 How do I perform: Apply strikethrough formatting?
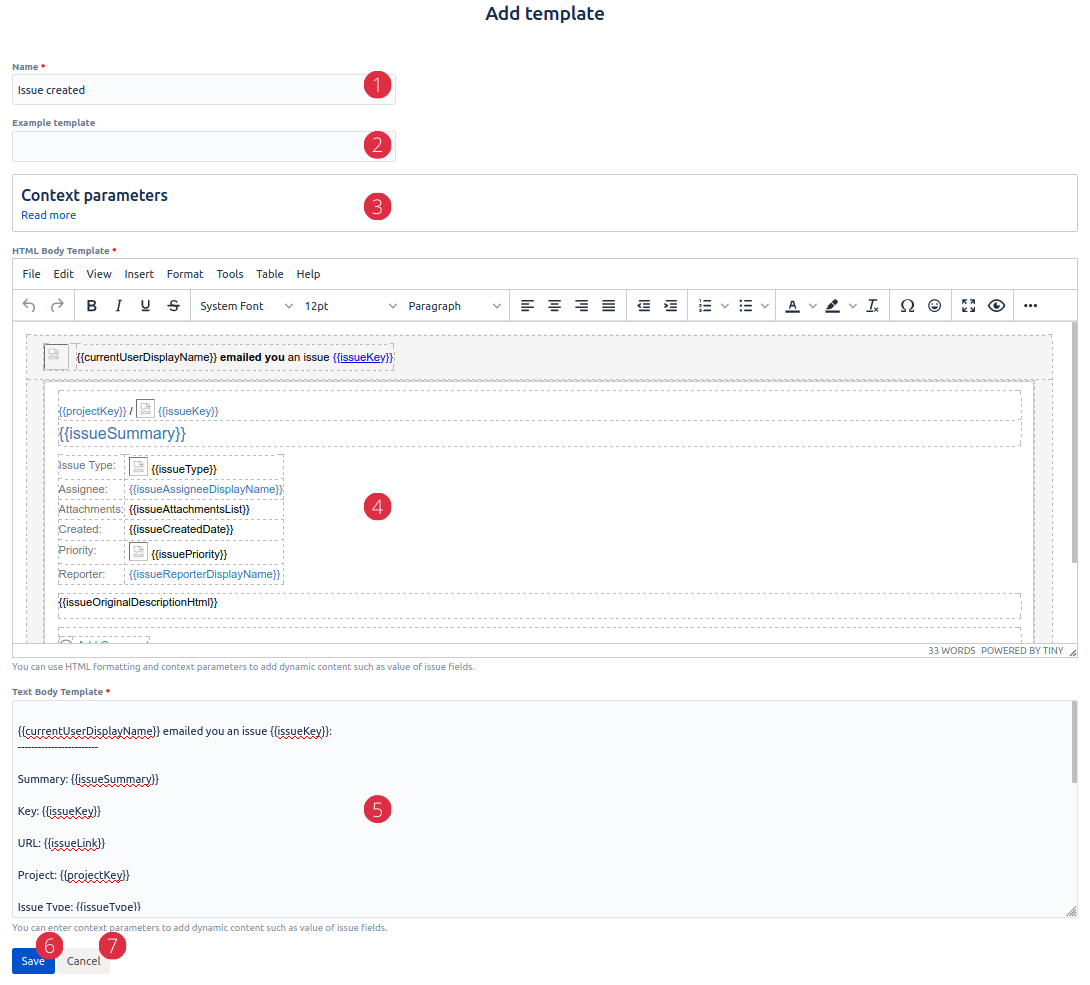(174, 306)
